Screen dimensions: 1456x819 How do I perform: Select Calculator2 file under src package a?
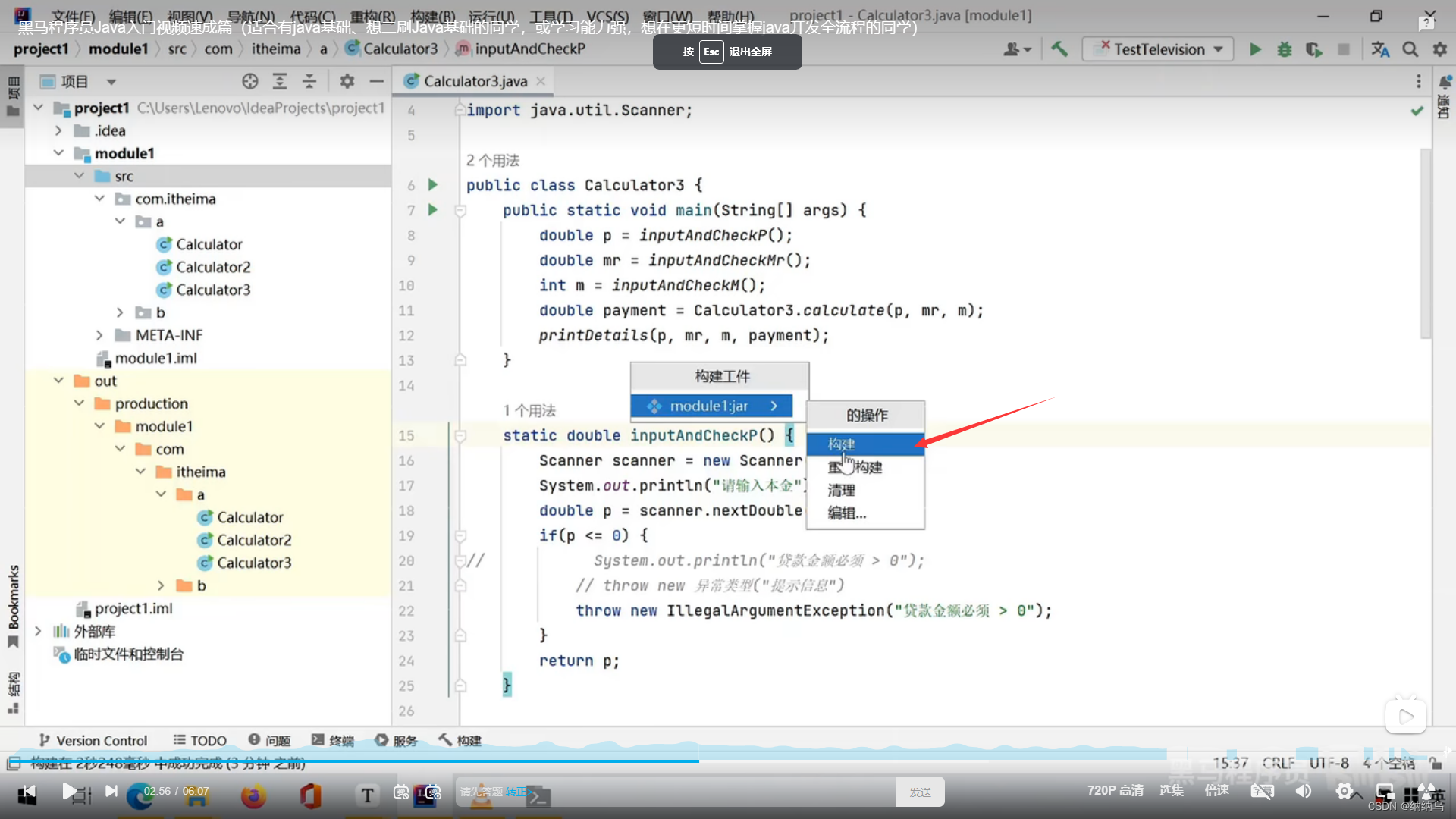(x=203, y=267)
